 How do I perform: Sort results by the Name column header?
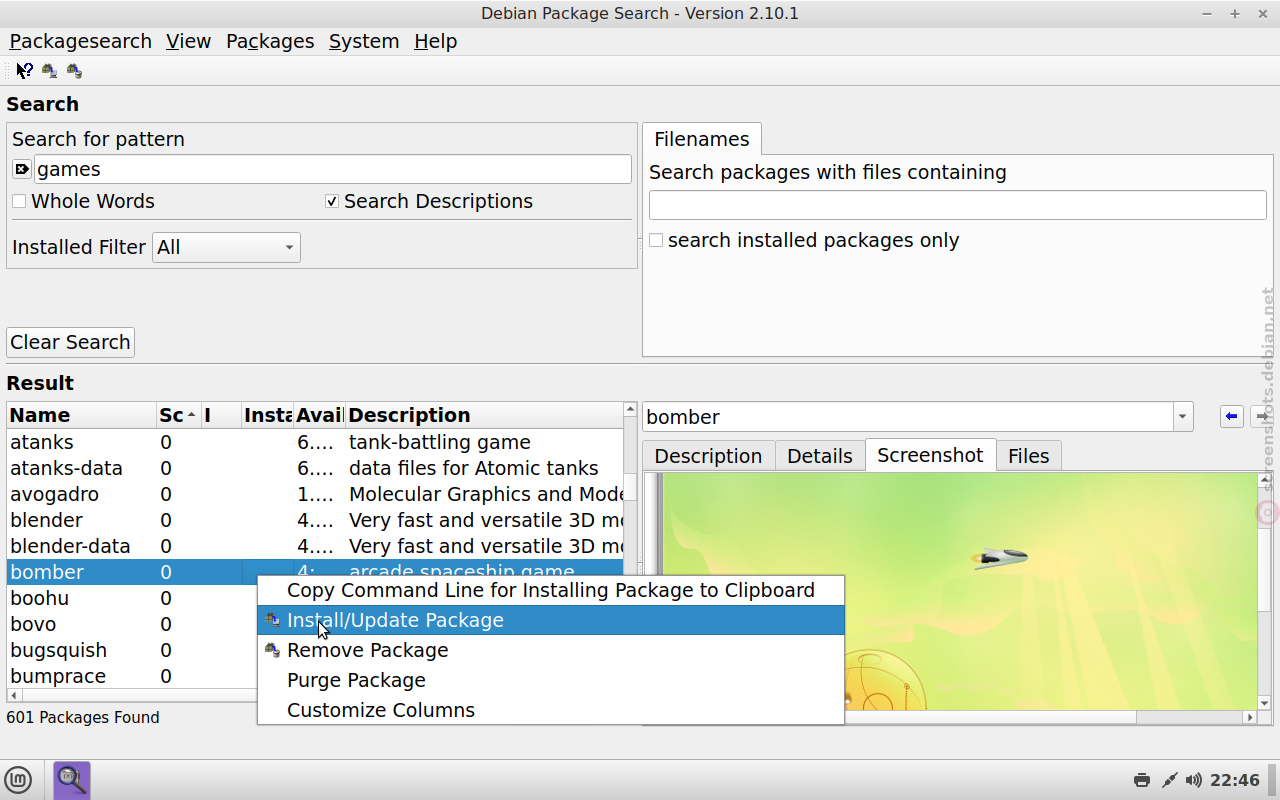81,415
